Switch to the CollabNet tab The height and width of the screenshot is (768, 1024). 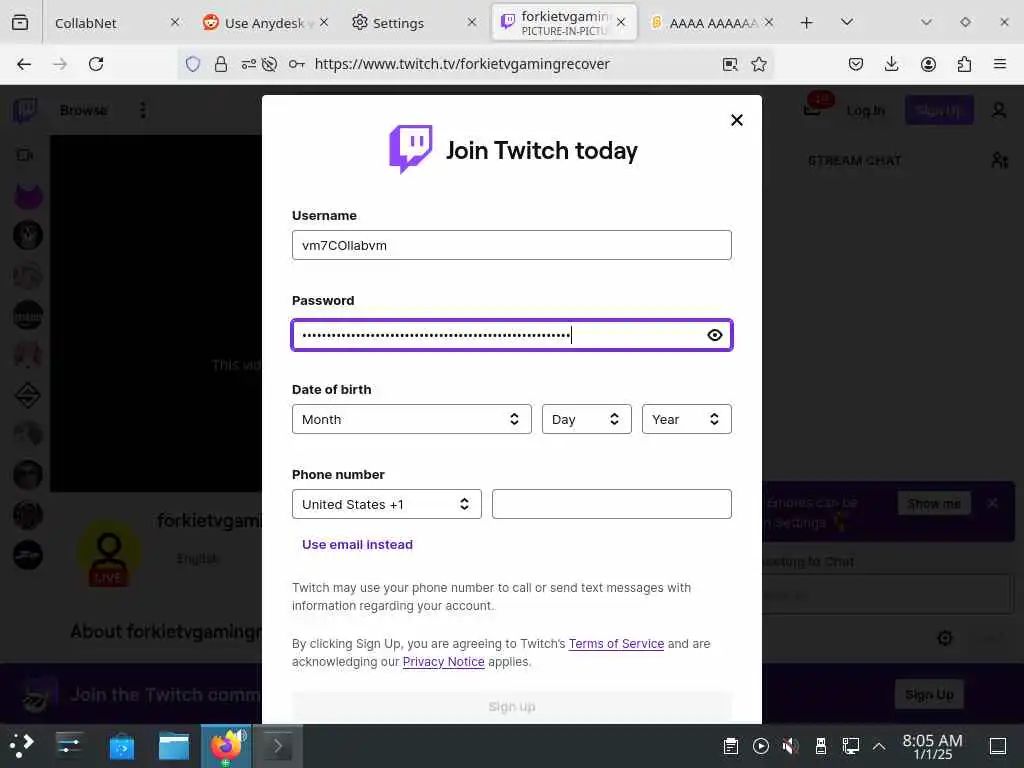click(86, 23)
